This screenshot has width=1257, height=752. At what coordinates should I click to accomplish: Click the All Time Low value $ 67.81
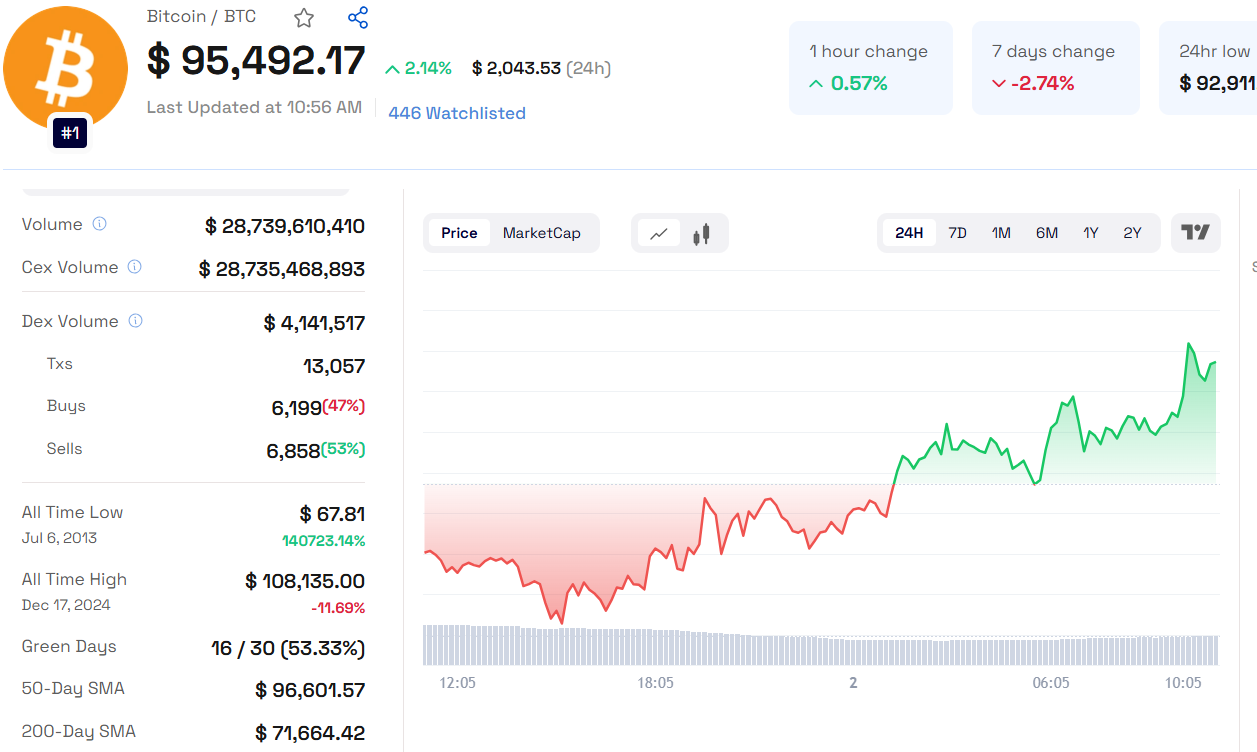332,514
